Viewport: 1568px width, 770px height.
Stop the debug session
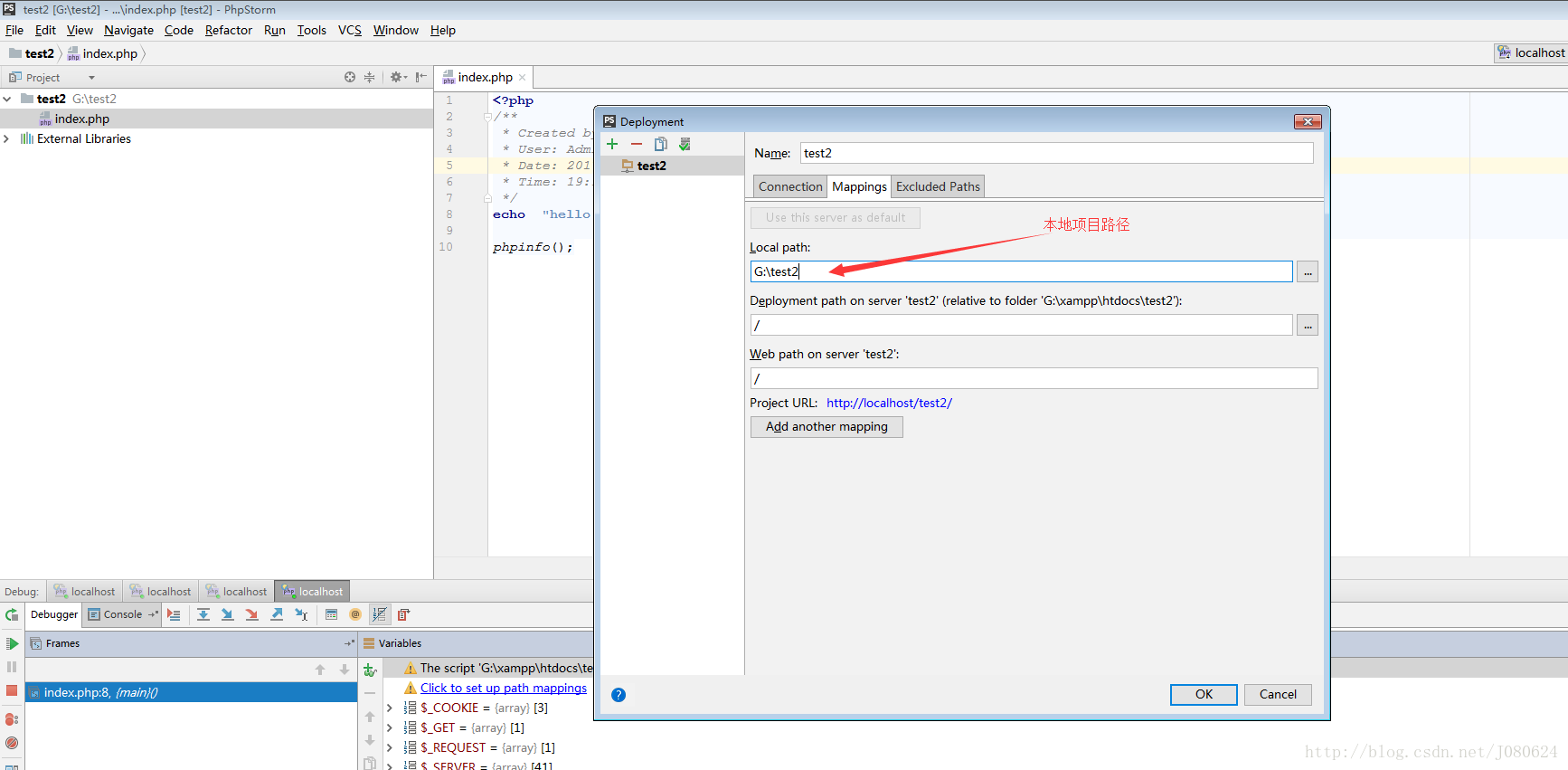pos(12,690)
